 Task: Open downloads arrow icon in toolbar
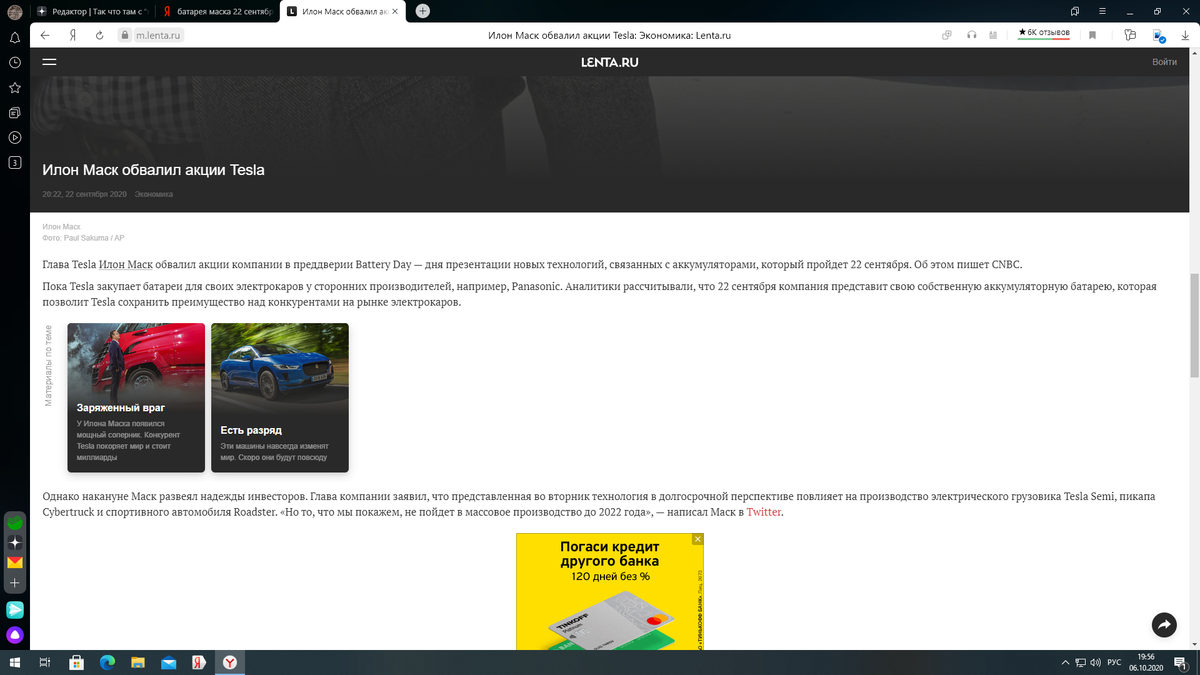pyautogui.click(x=1184, y=35)
